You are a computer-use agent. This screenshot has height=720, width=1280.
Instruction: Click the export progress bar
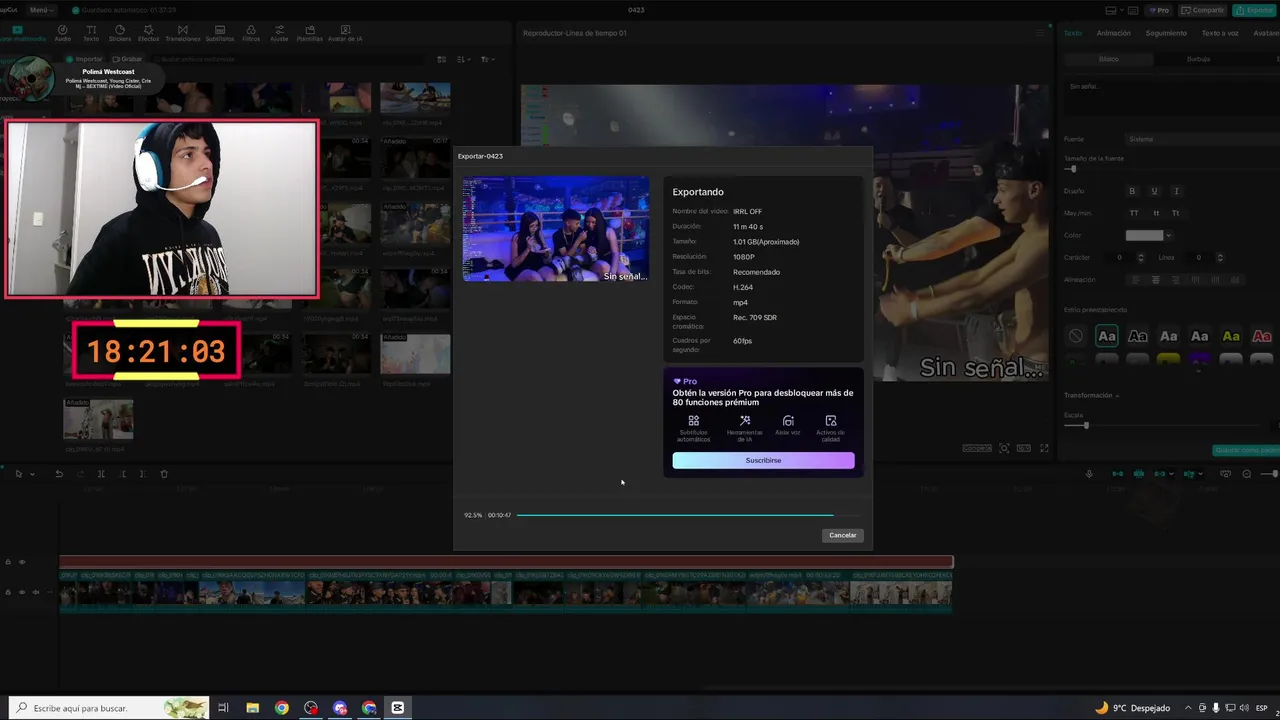pos(688,515)
